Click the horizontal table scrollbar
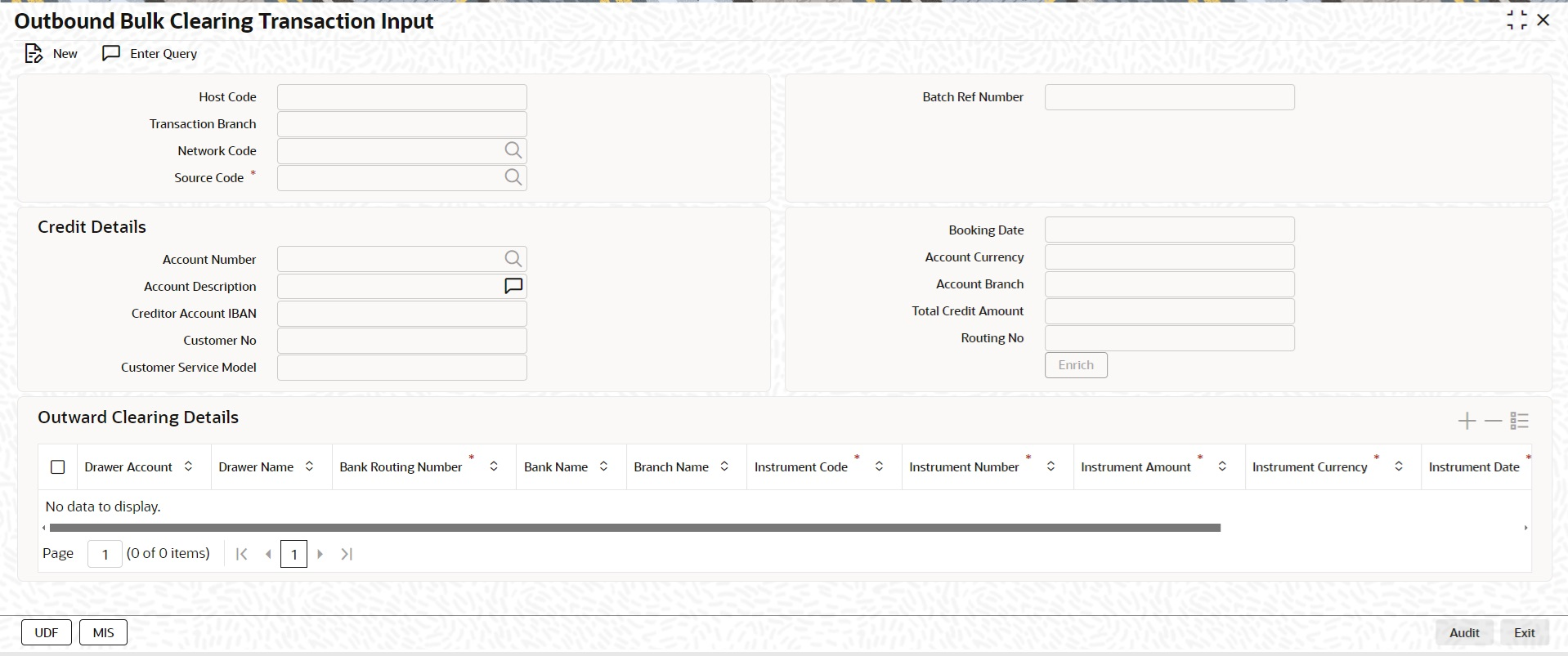Screen dimensions: 1568x656 (634, 528)
